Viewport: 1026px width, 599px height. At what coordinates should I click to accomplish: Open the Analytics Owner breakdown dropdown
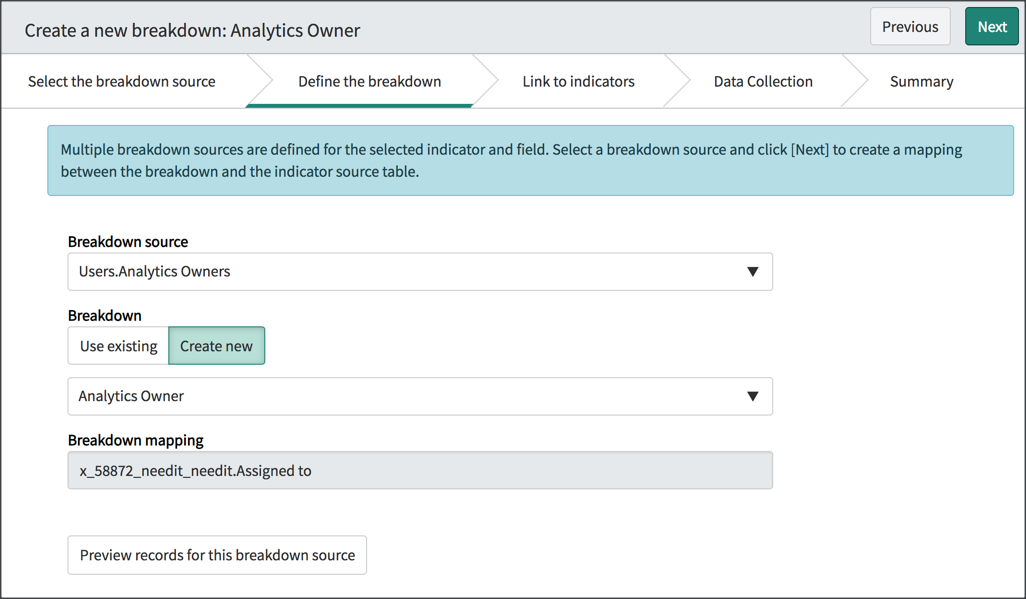click(x=753, y=396)
